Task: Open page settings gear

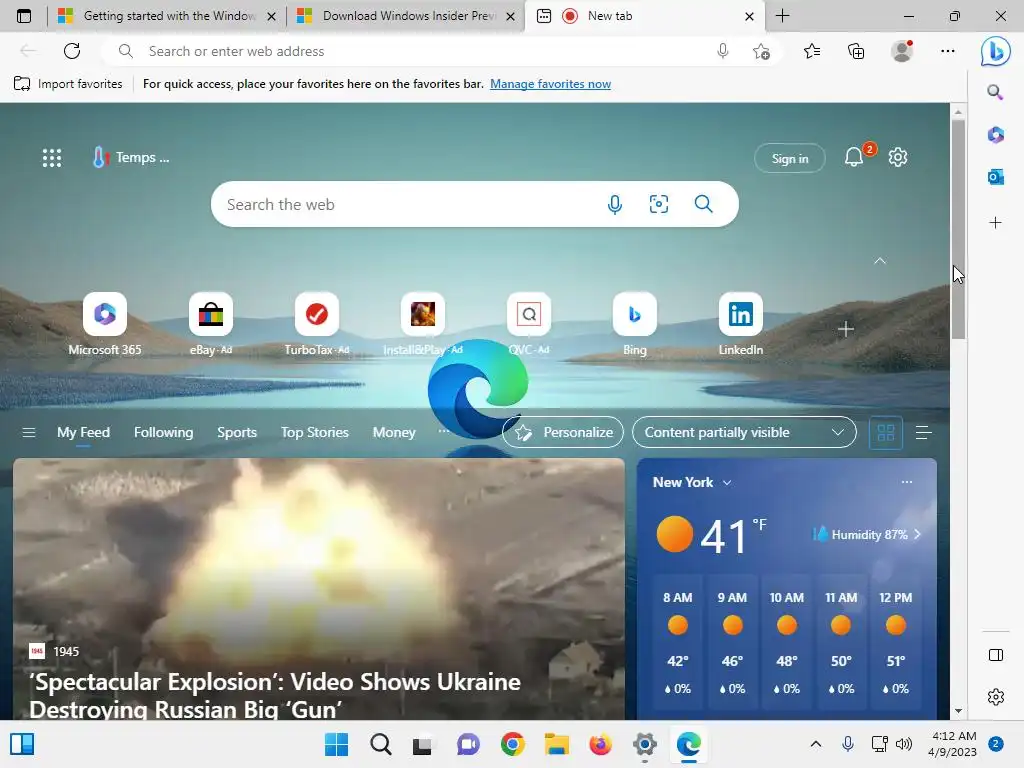Action: point(898,157)
